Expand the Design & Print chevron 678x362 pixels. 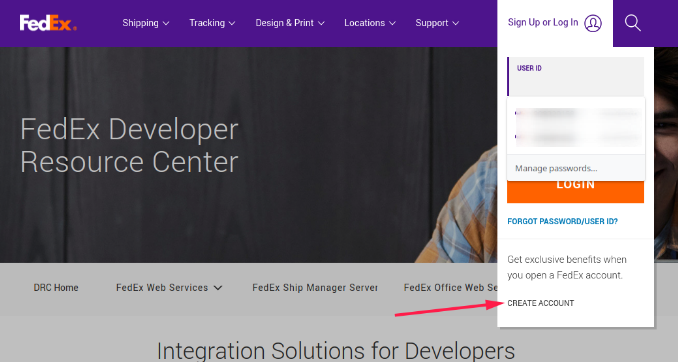[321, 23]
